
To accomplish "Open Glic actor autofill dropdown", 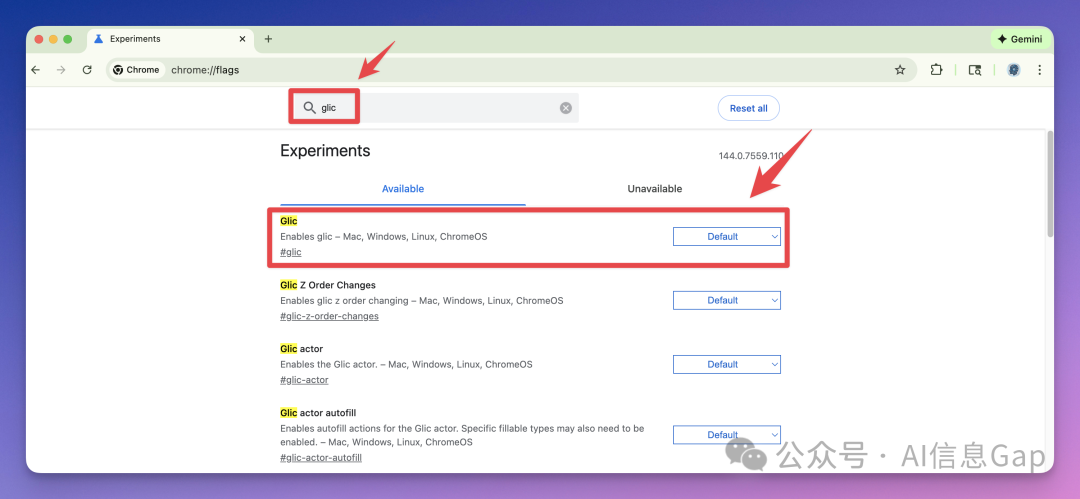I will [727, 435].
